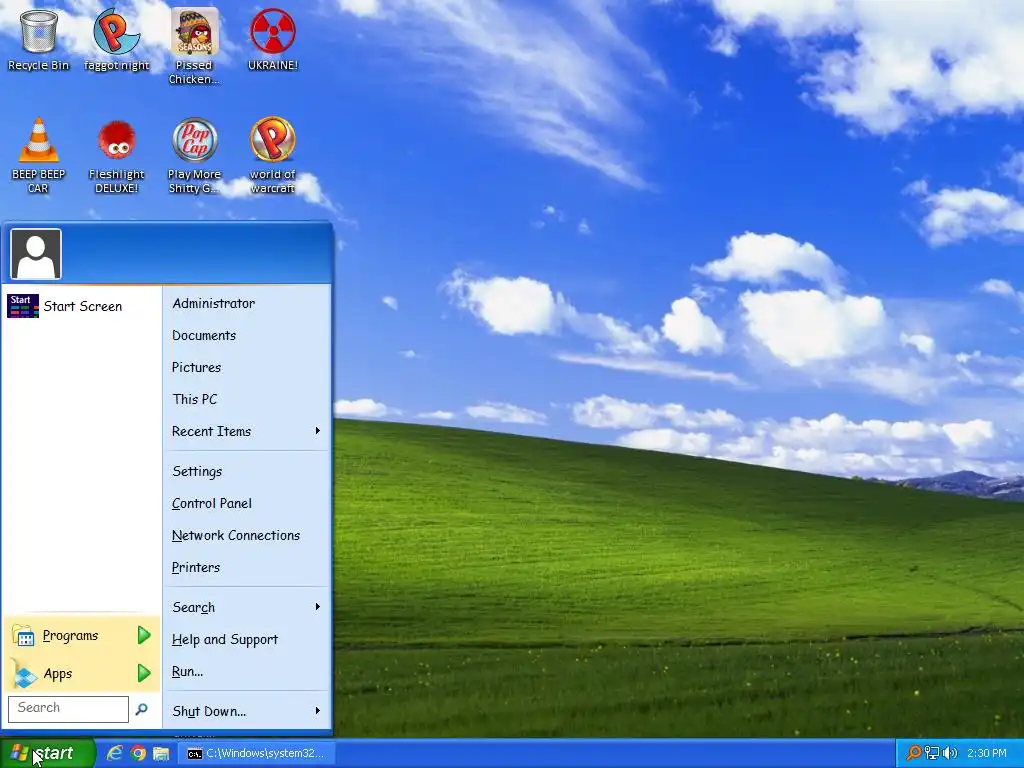Click the cmd icon of the taskbar window button

click(x=195, y=754)
